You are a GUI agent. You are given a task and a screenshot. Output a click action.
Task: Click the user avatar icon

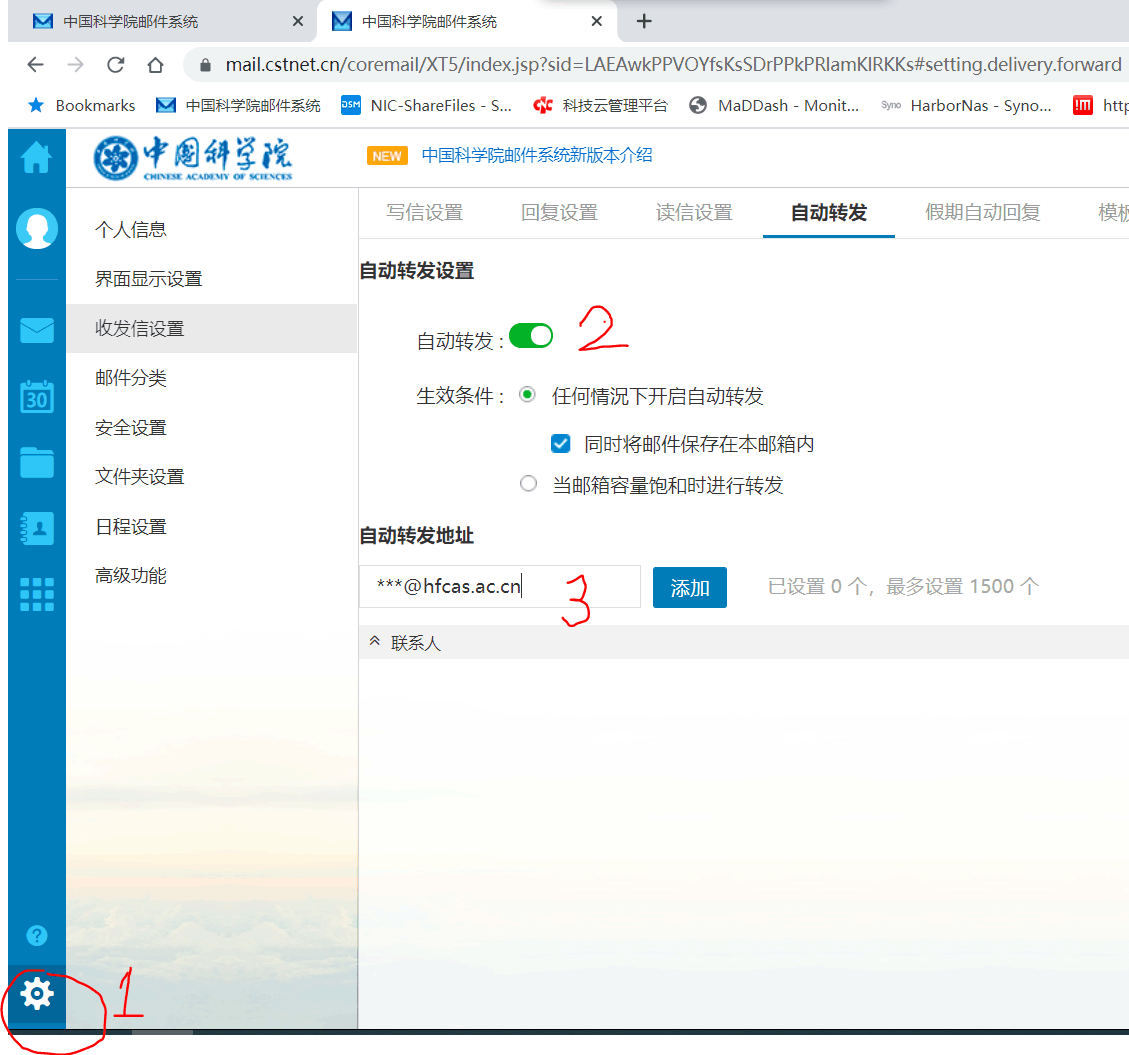click(x=37, y=229)
